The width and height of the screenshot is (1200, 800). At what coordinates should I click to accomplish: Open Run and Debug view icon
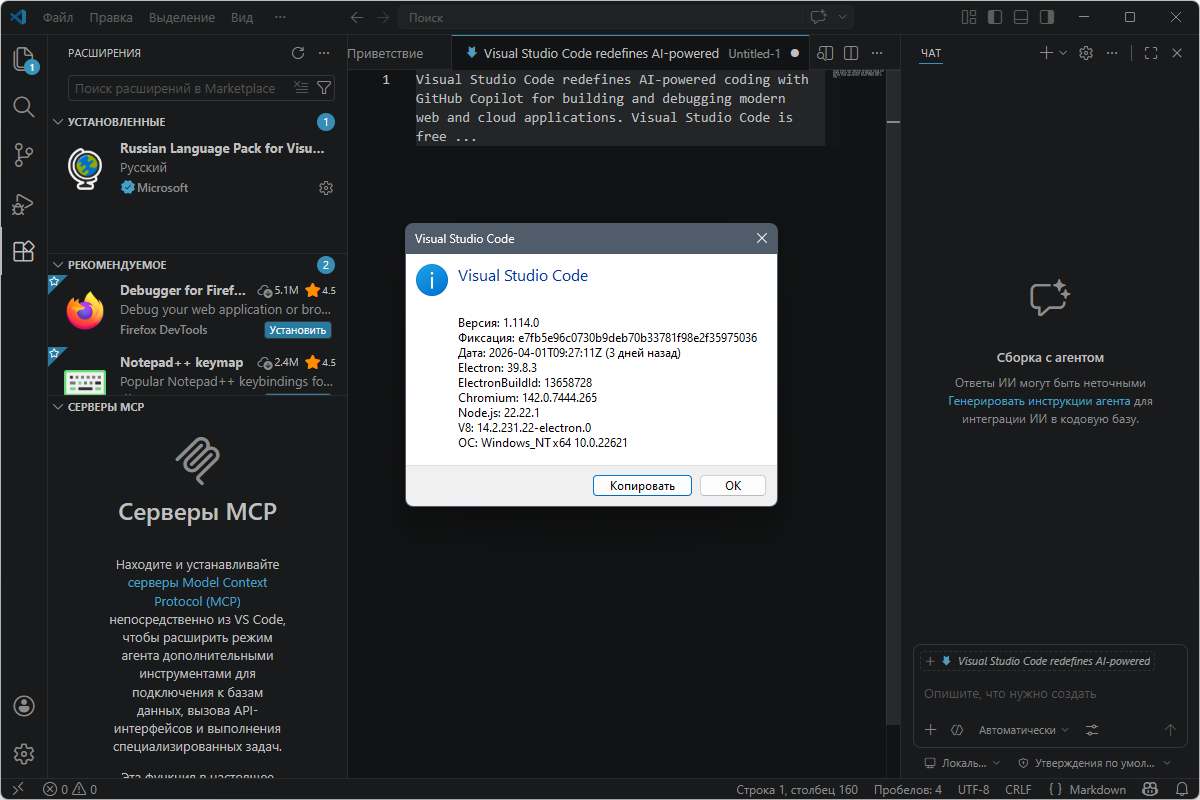(x=24, y=204)
